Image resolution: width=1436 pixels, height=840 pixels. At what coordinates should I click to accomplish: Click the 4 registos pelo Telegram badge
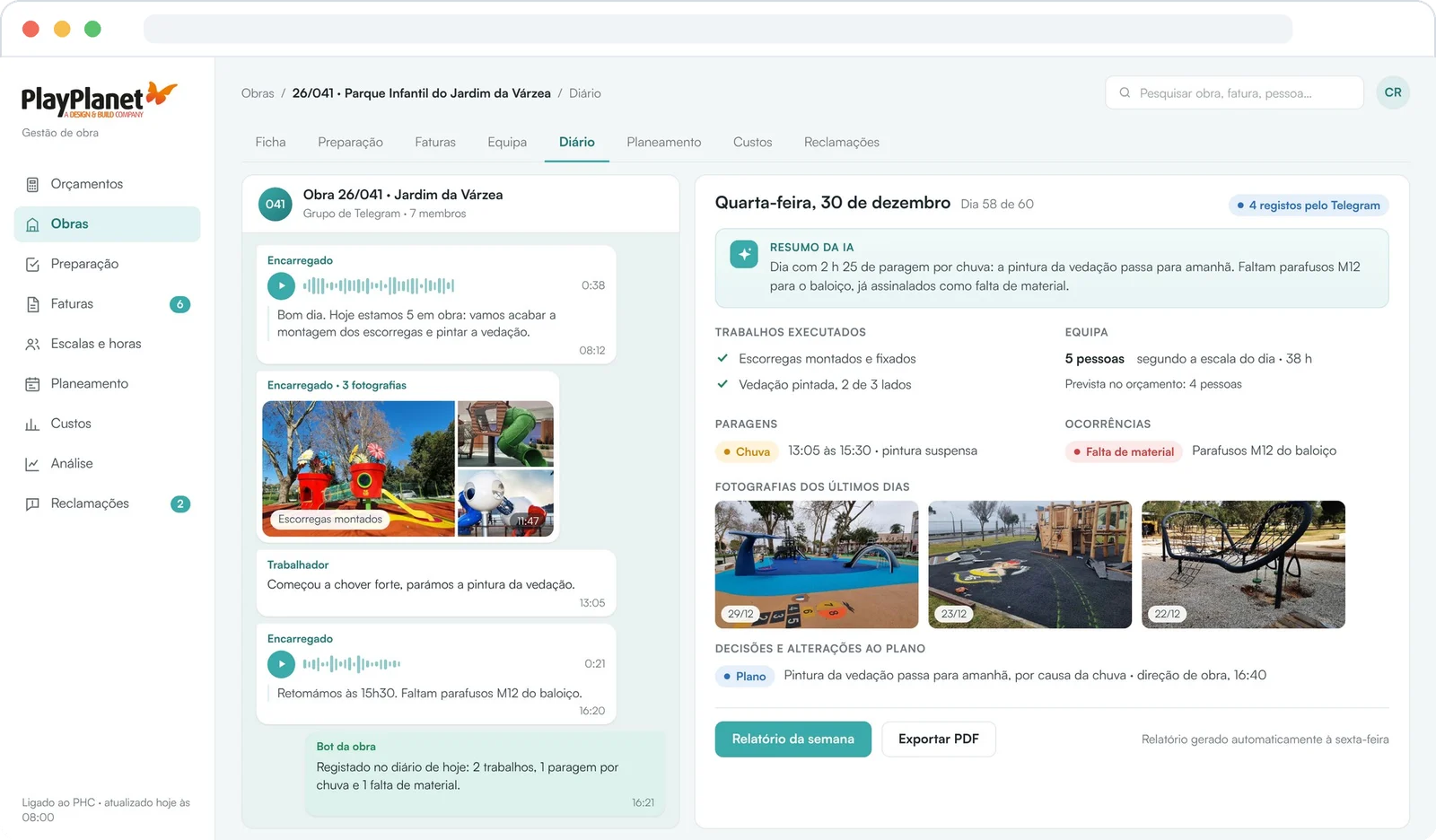(x=1309, y=206)
